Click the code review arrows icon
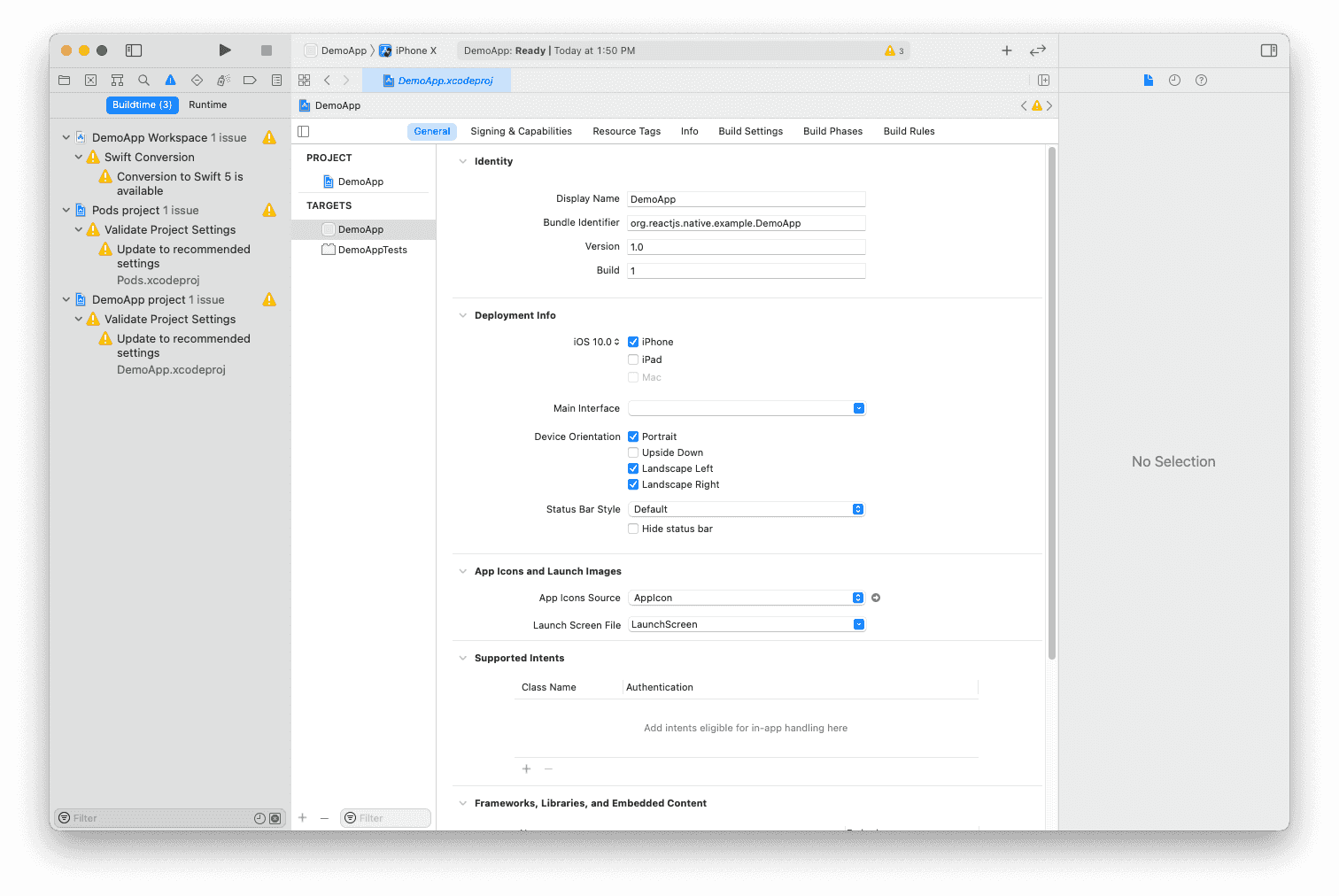This screenshot has height=896, width=1339. pyautogui.click(x=1038, y=50)
